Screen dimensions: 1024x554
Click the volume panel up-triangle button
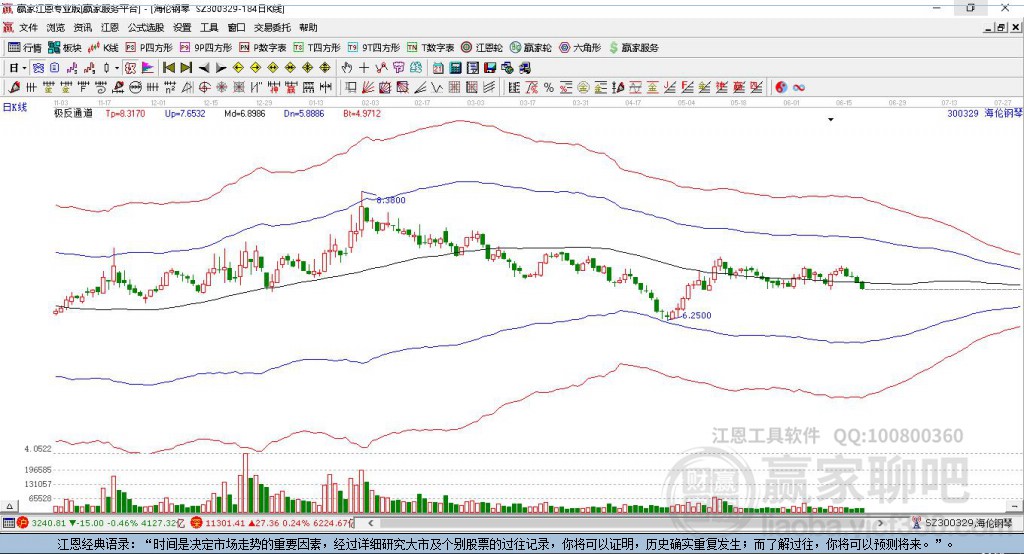pyautogui.click(x=9, y=506)
